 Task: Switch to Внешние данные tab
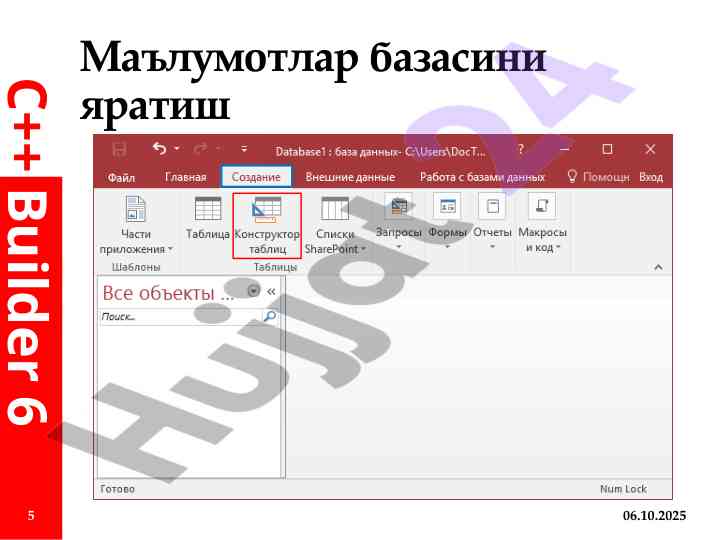tap(350, 177)
